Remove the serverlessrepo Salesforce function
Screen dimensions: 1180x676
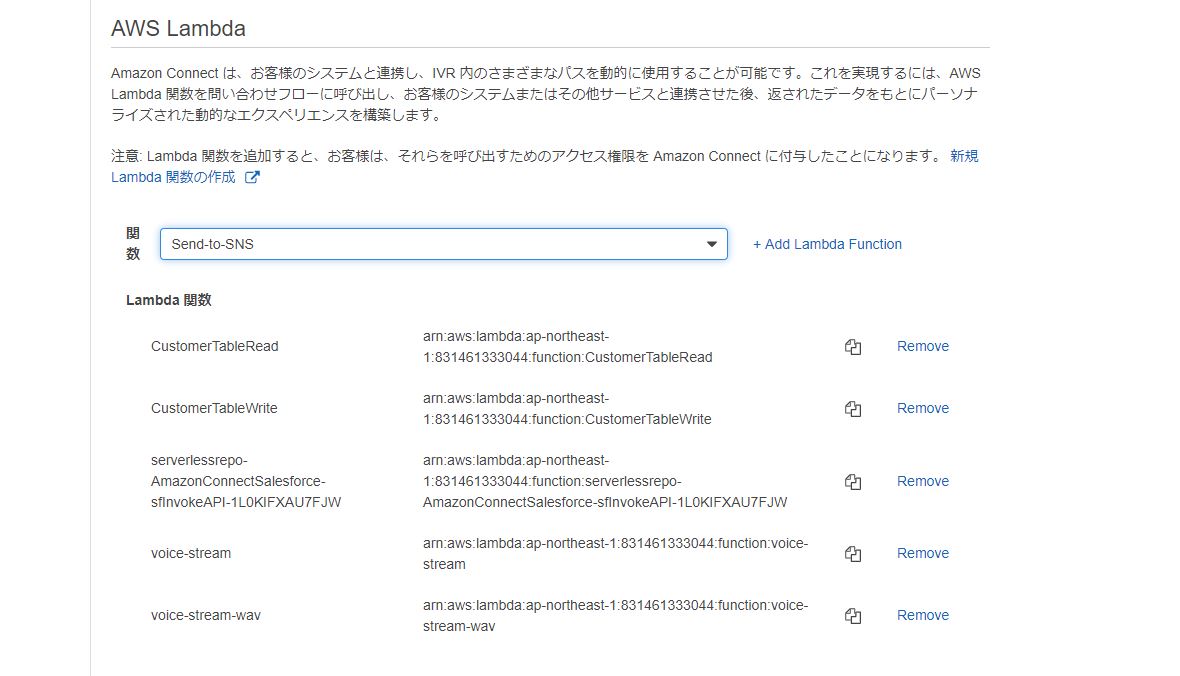coord(922,481)
